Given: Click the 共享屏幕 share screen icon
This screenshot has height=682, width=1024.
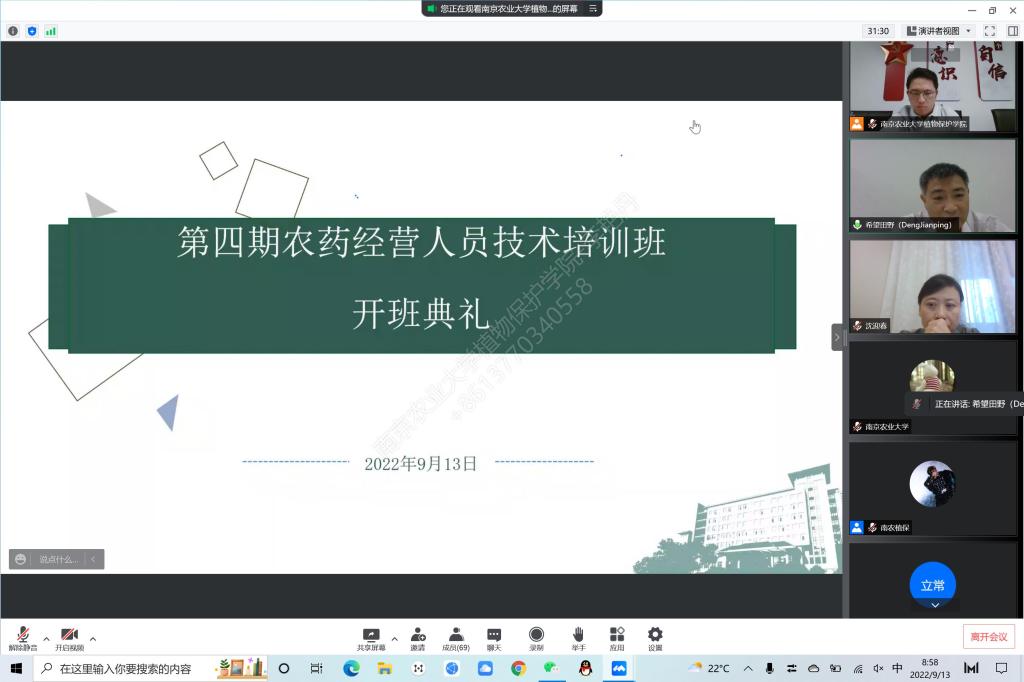Looking at the screenshot, I should pos(371,637).
